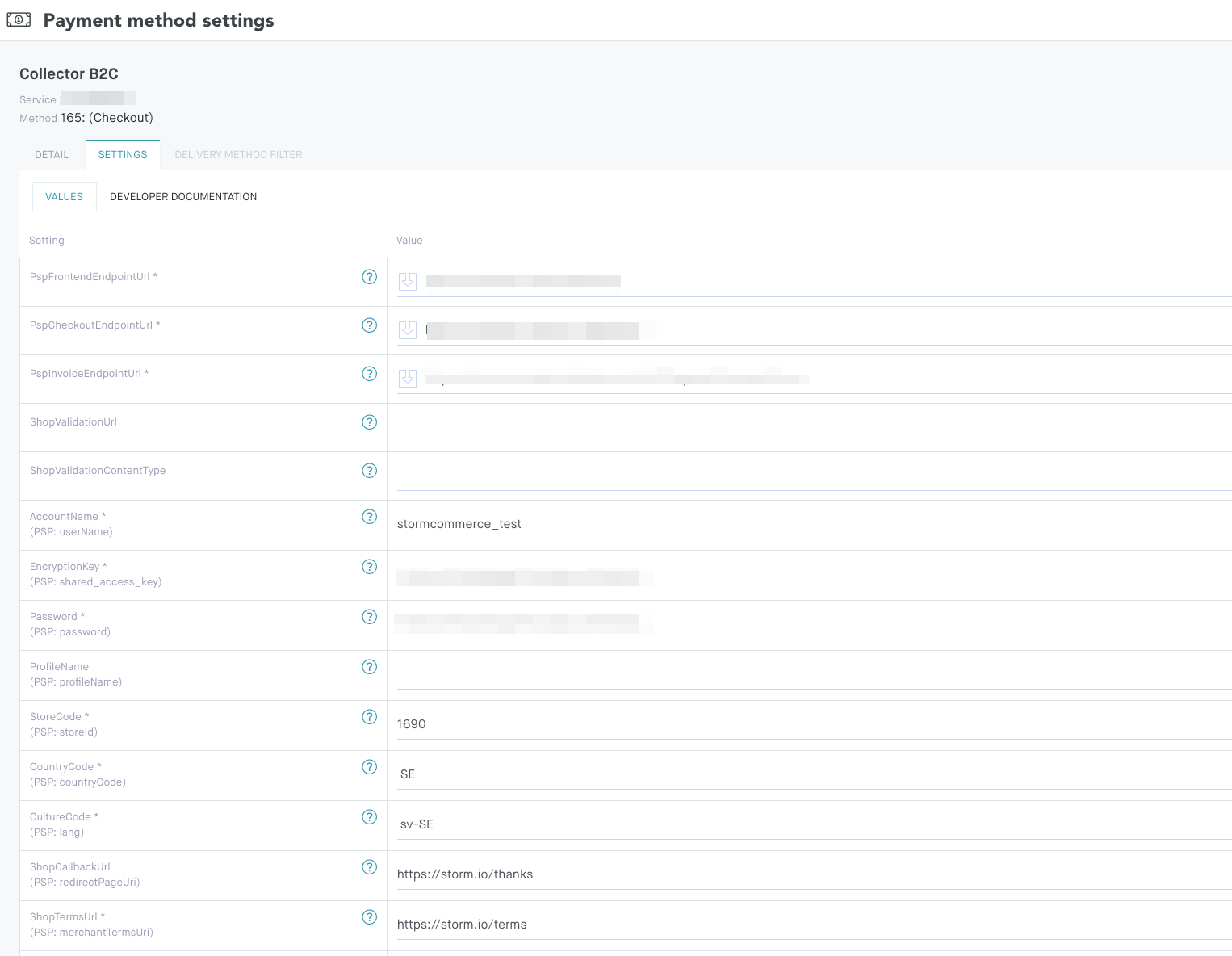Click the 'Value' column header
This screenshot has width=1232, height=956.
click(409, 241)
